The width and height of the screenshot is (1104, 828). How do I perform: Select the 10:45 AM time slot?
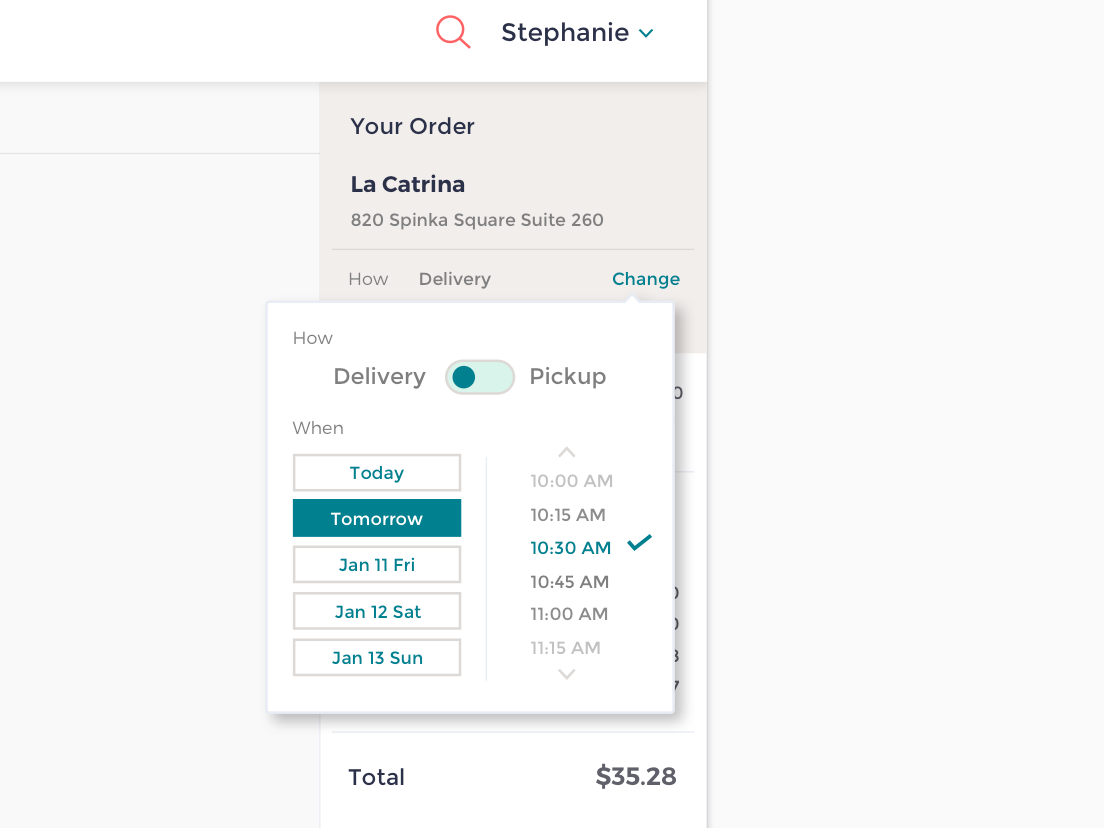[570, 581]
